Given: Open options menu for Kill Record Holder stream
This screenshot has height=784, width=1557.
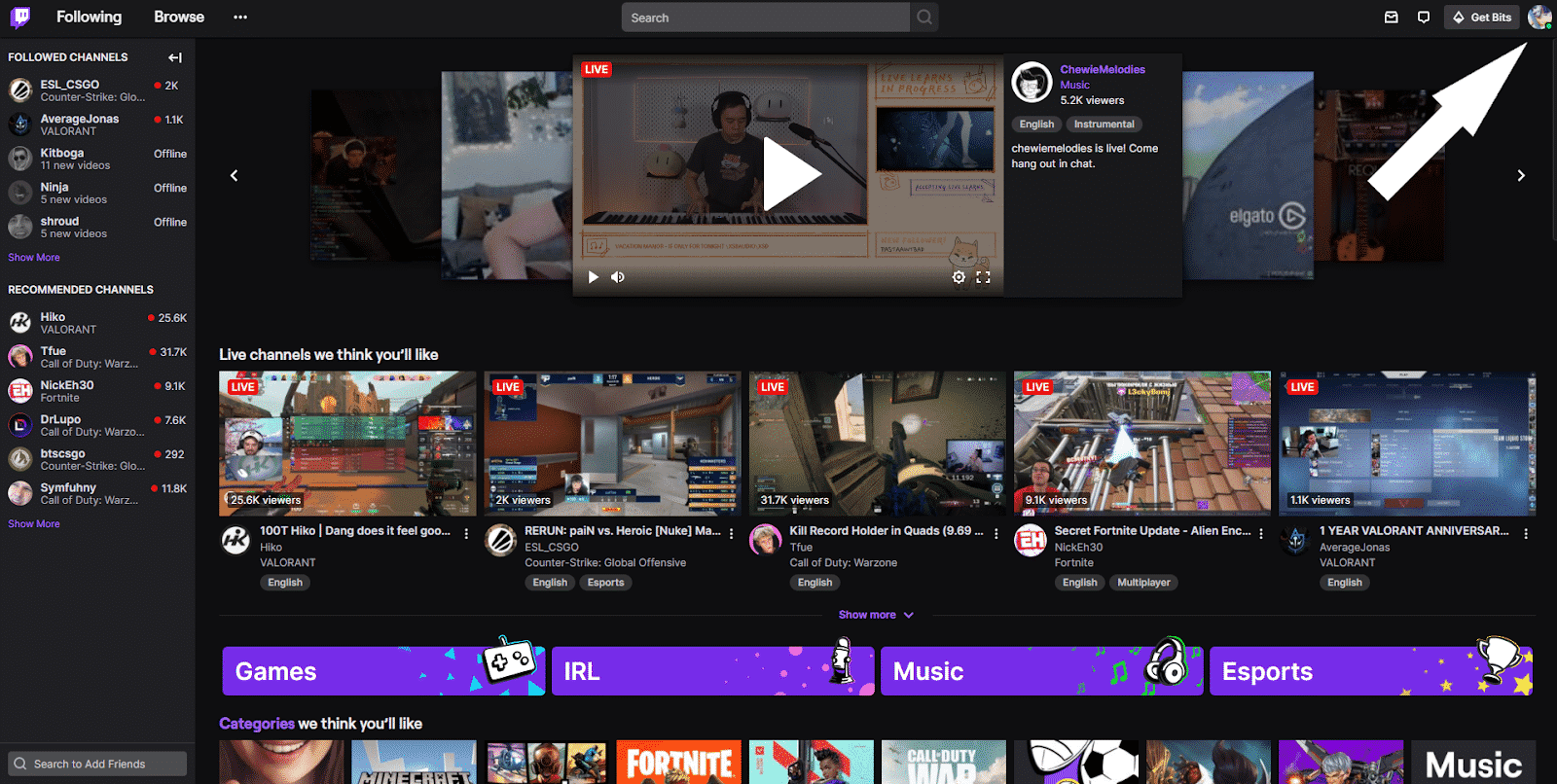Looking at the screenshot, I should click(x=996, y=534).
